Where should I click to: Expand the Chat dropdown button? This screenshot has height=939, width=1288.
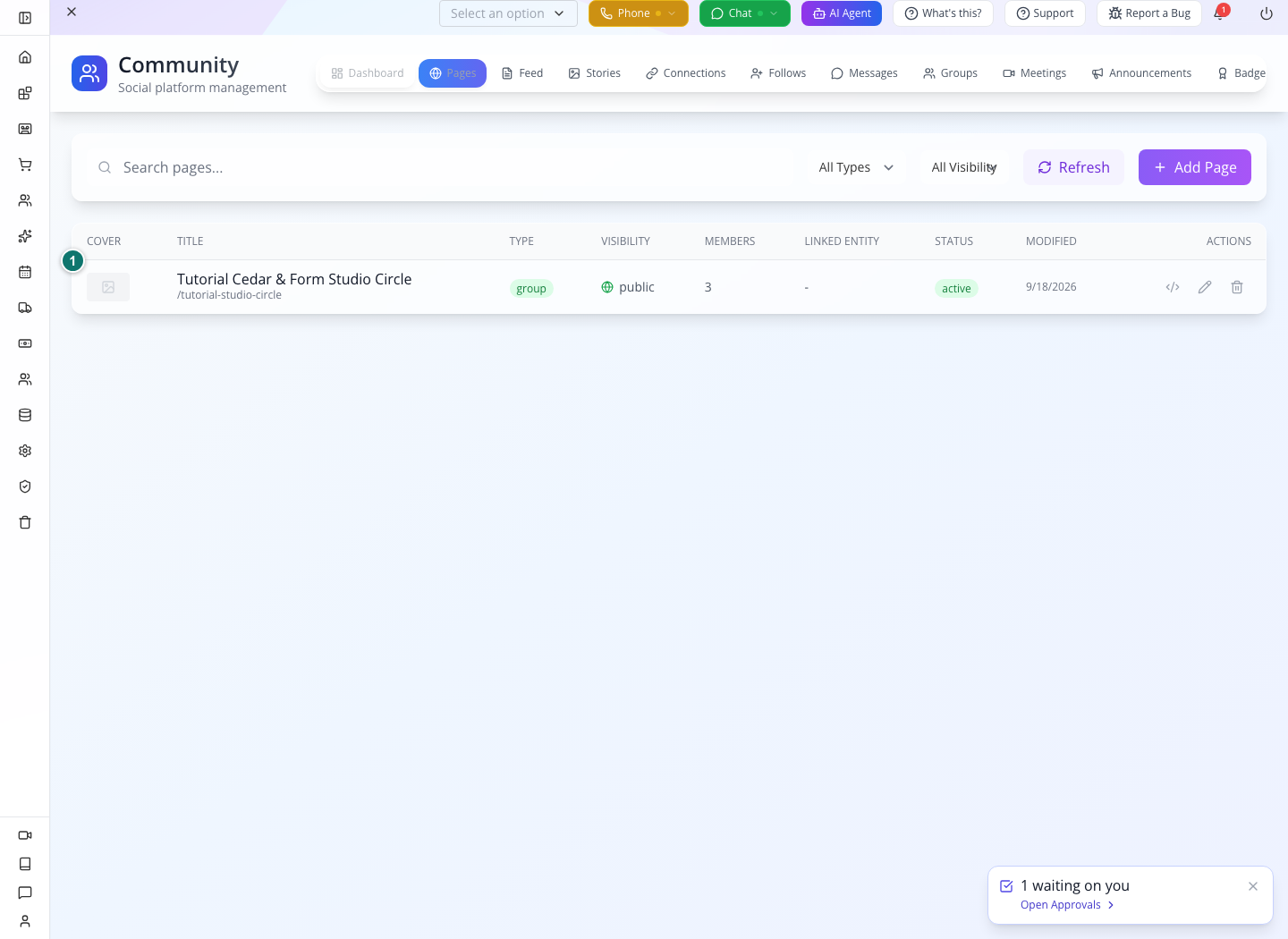point(745,13)
